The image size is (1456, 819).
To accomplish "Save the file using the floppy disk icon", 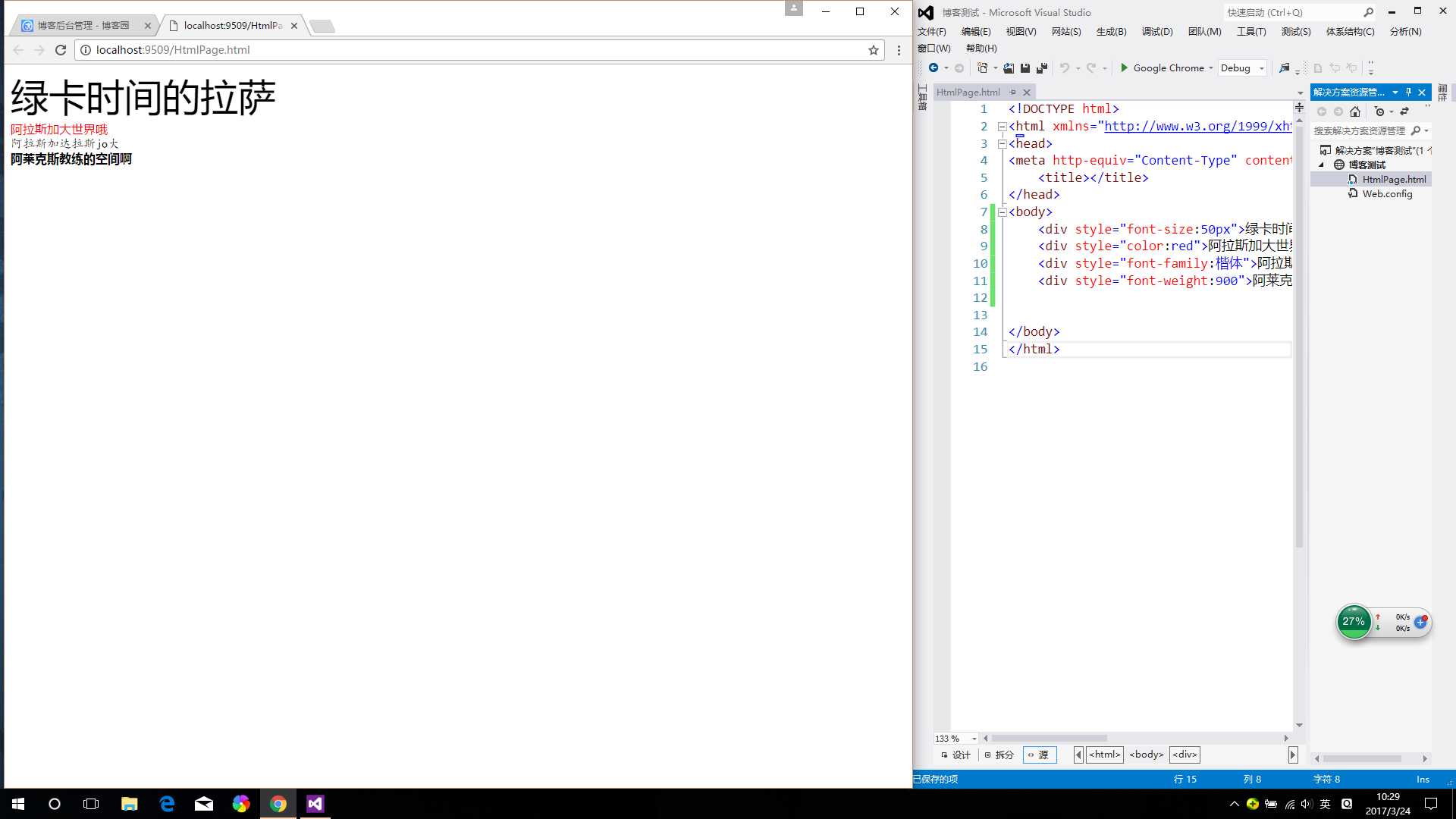I will [1025, 68].
